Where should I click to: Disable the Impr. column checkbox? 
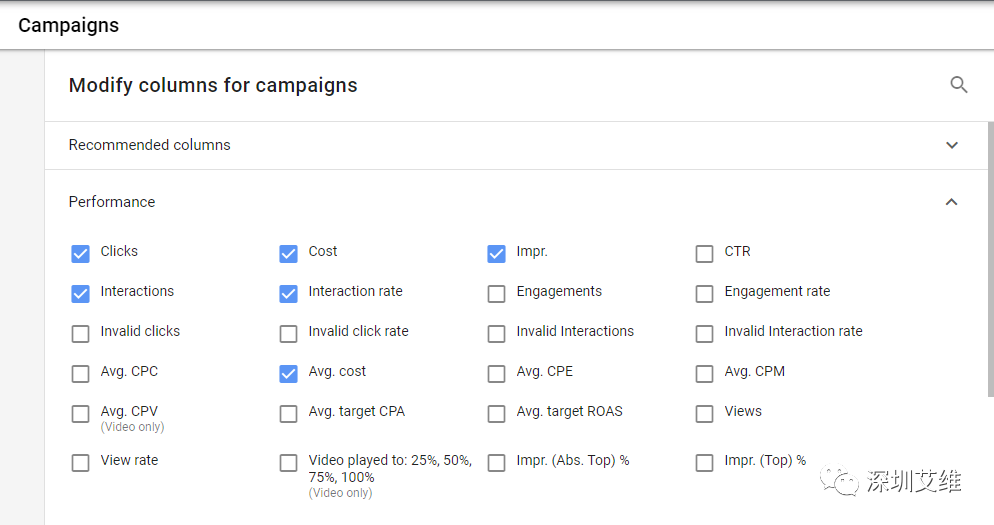(497, 254)
